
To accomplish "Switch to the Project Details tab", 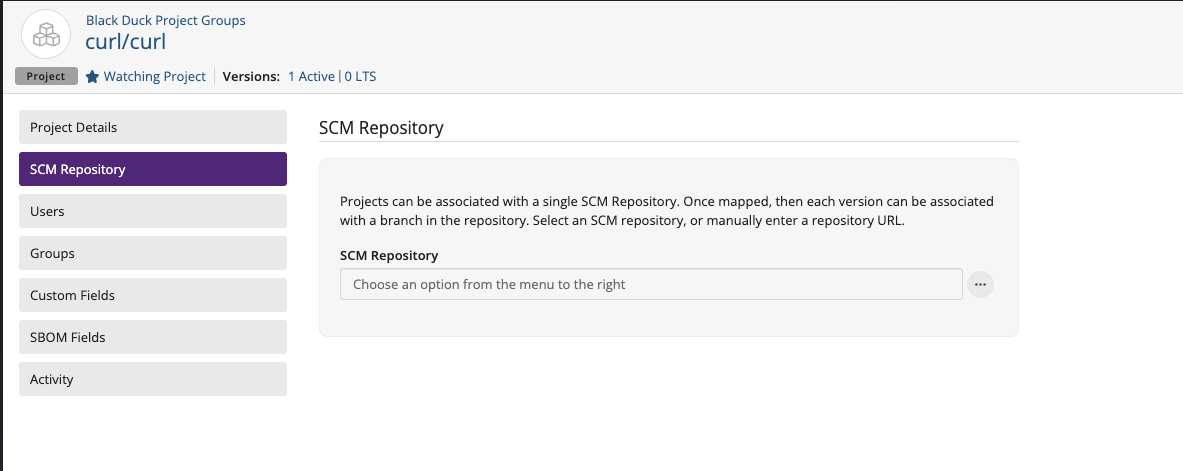I will pos(153,127).
